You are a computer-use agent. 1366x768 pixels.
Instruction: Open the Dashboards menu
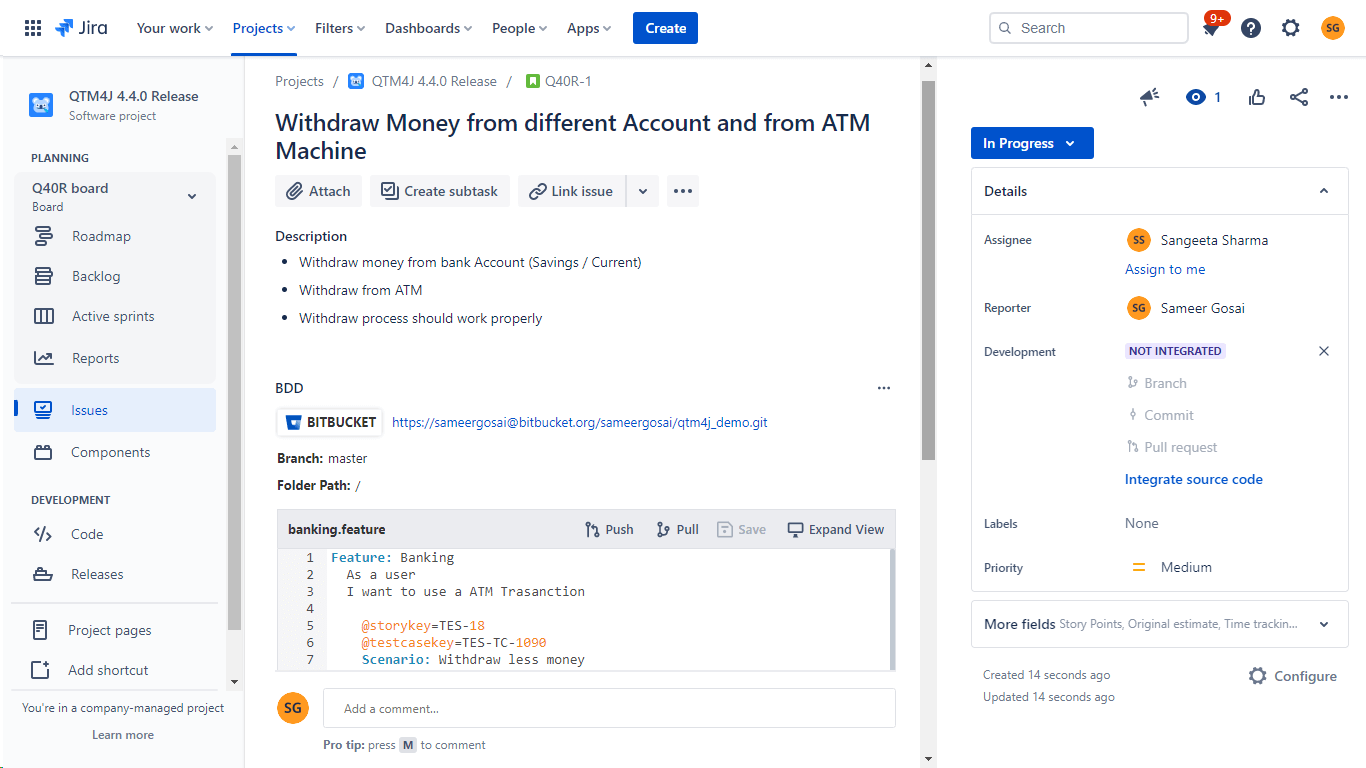pos(429,28)
